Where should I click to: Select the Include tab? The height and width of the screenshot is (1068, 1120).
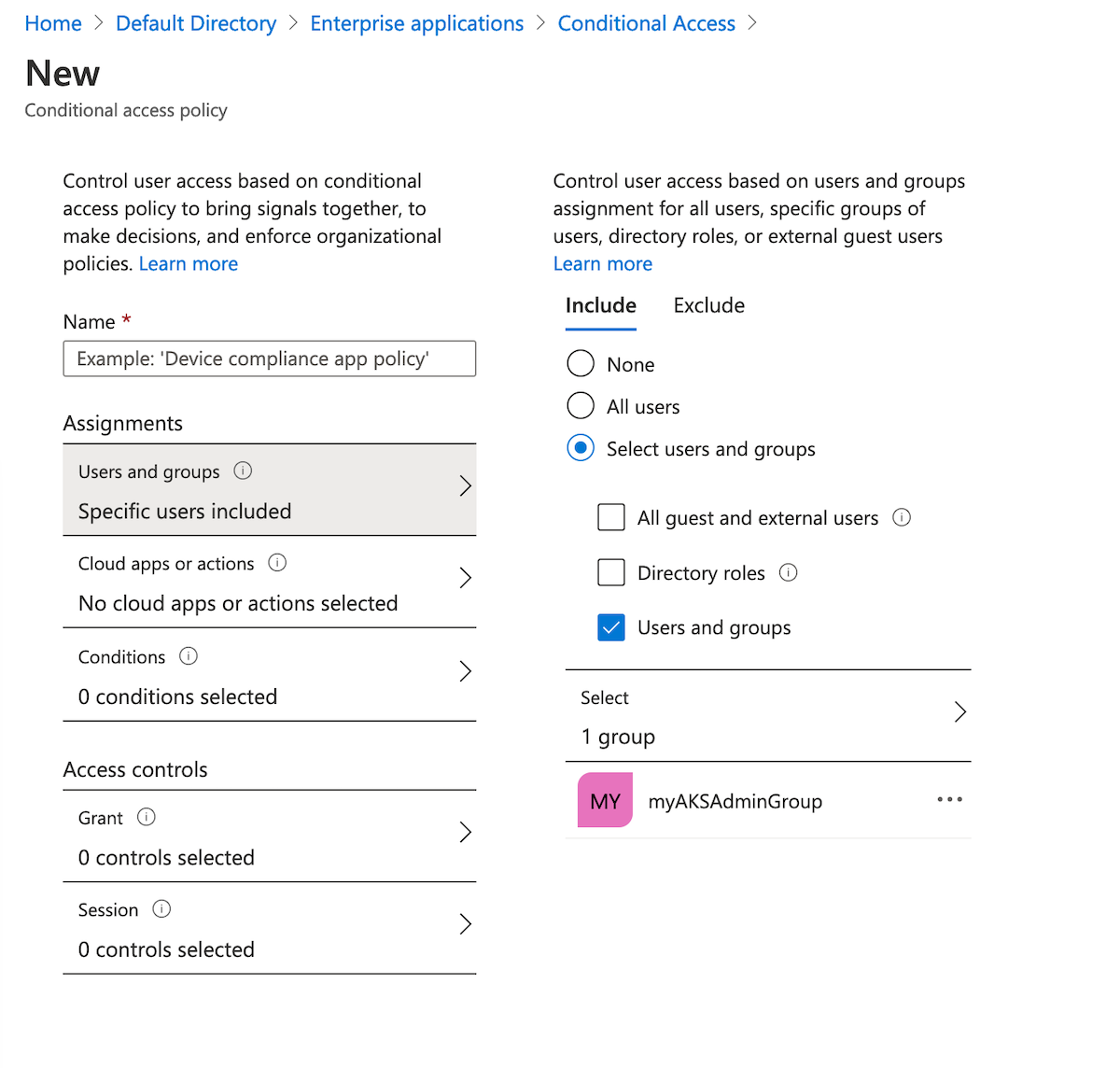point(600,305)
